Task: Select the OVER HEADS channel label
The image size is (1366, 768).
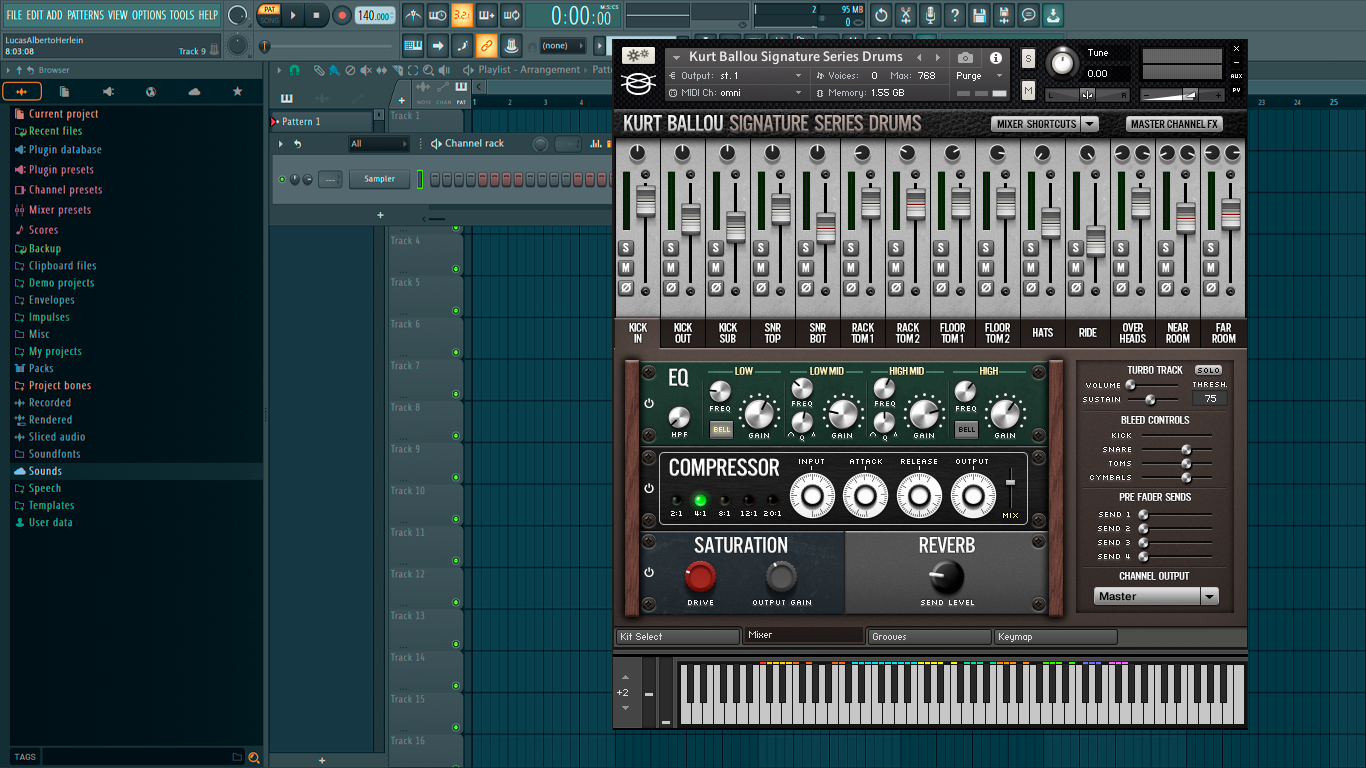Action: pyautogui.click(x=1133, y=333)
